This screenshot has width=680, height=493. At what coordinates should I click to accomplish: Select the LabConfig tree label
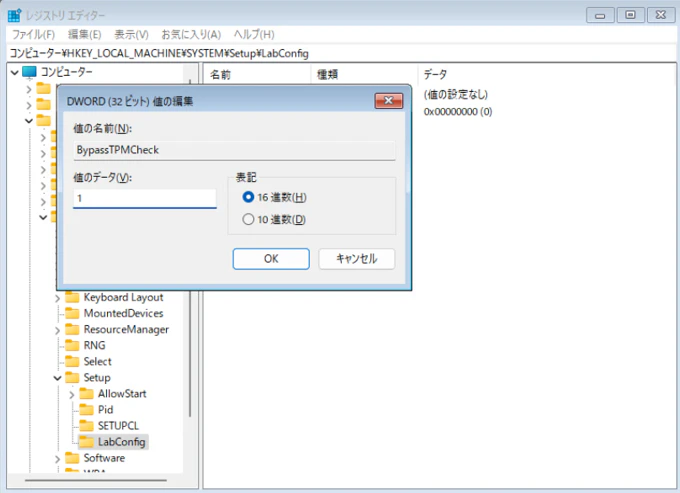[x=121, y=442]
